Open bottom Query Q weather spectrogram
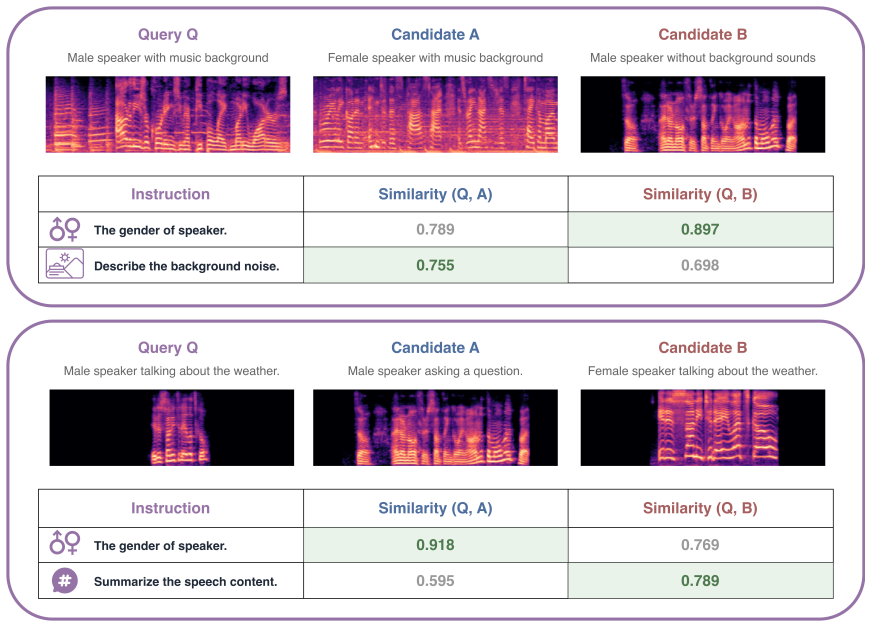 point(172,428)
